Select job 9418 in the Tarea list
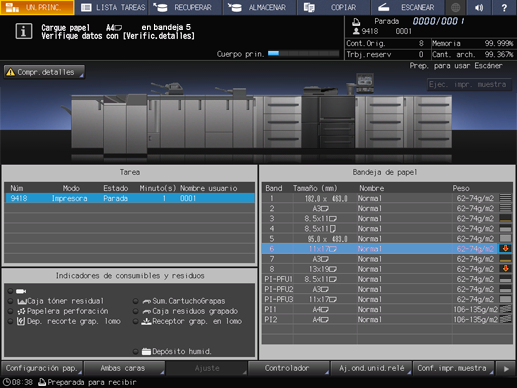The height and width of the screenshot is (388, 517). click(130, 198)
